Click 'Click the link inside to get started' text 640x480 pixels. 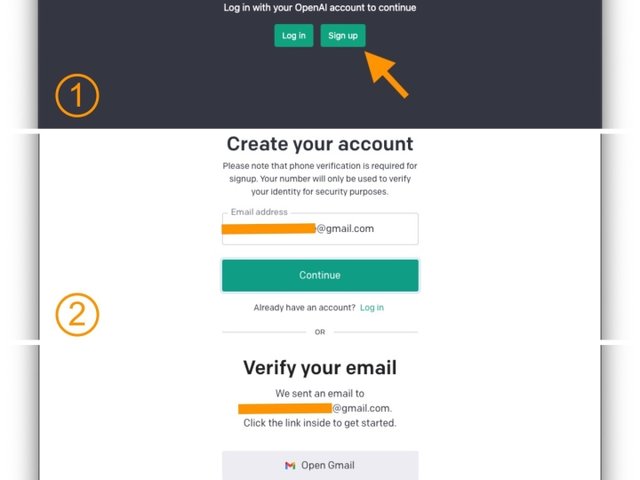[x=320, y=423]
